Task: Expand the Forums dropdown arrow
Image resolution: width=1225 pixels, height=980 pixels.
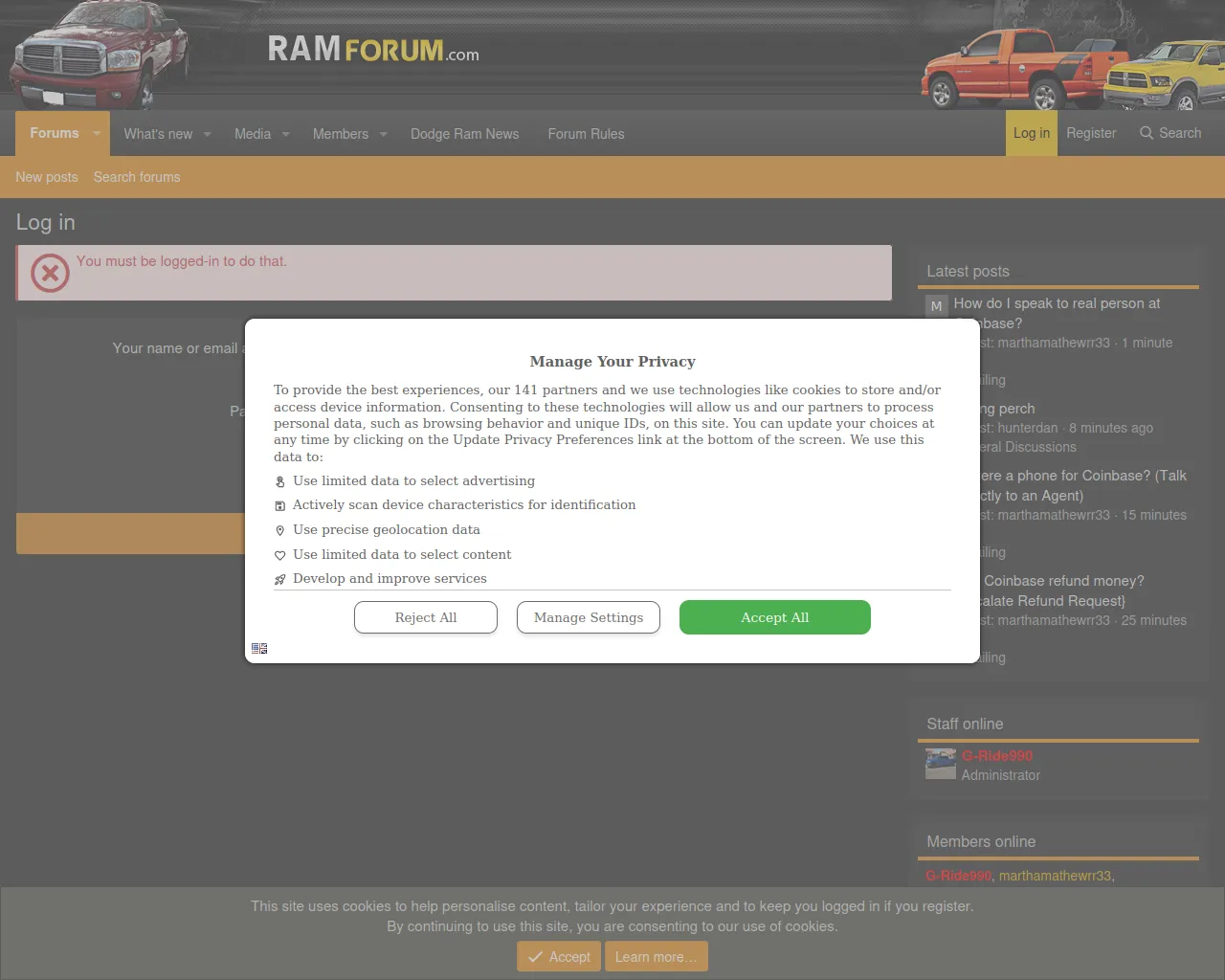Action: 97,134
